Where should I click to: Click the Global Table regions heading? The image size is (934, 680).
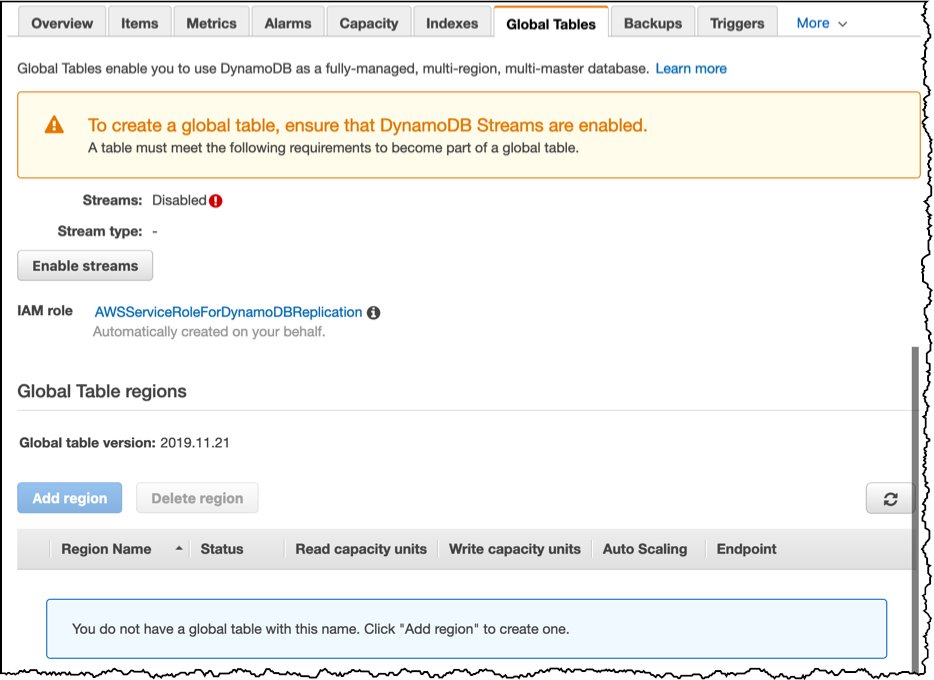pyautogui.click(x=102, y=391)
